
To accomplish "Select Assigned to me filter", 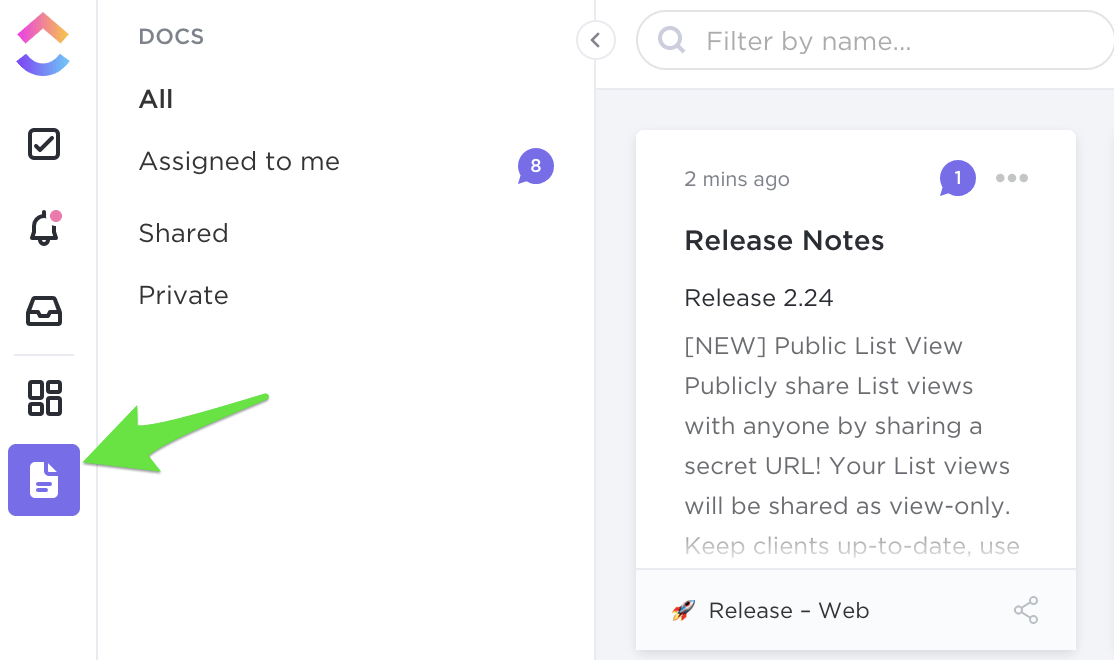I will tap(239, 162).
